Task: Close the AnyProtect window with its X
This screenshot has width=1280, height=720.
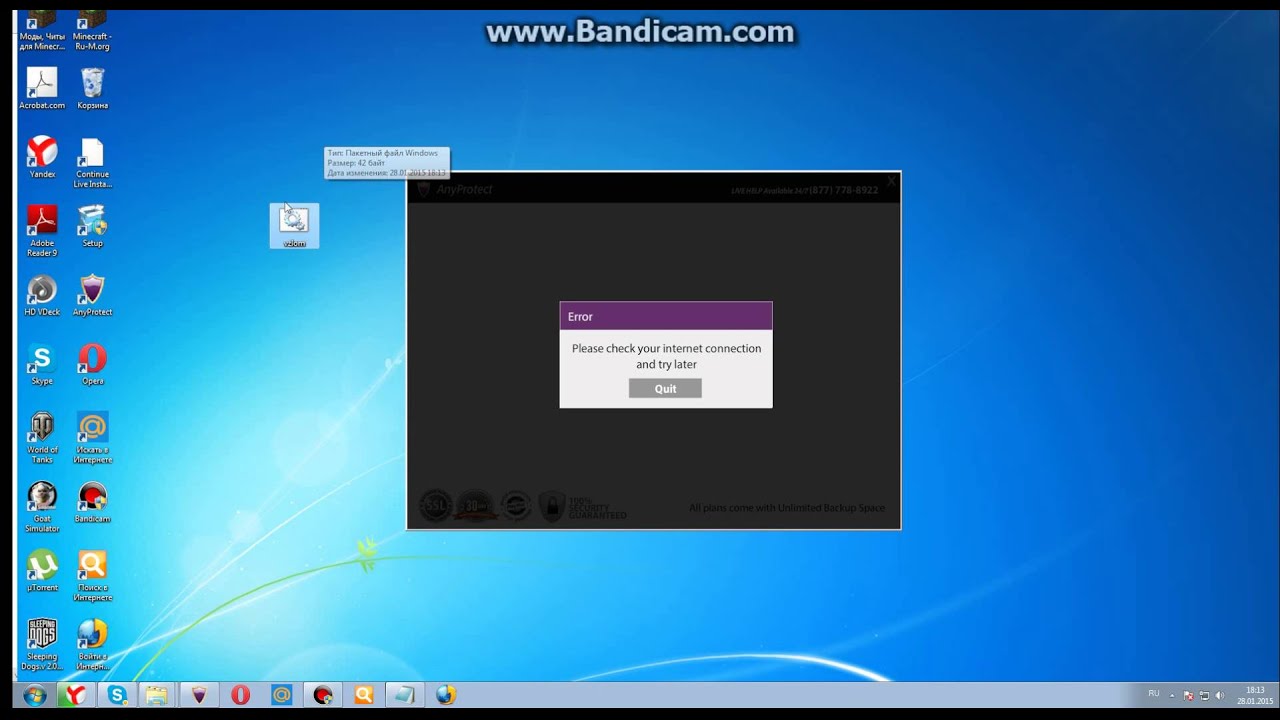Action: [891, 182]
